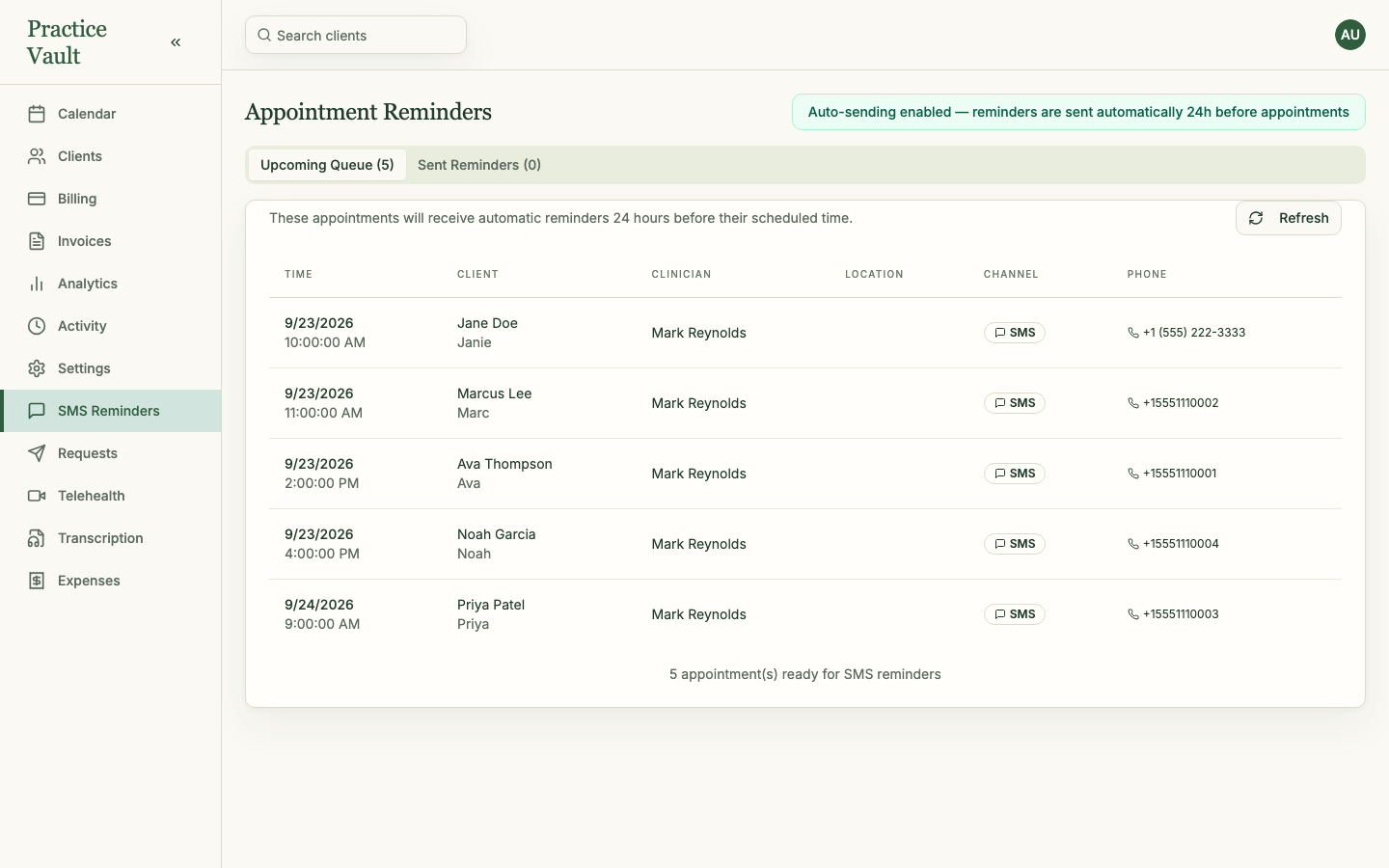Click the Appointment Reminders heading
Viewport: 1389px width, 868px height.
click(x=368, y=112)
